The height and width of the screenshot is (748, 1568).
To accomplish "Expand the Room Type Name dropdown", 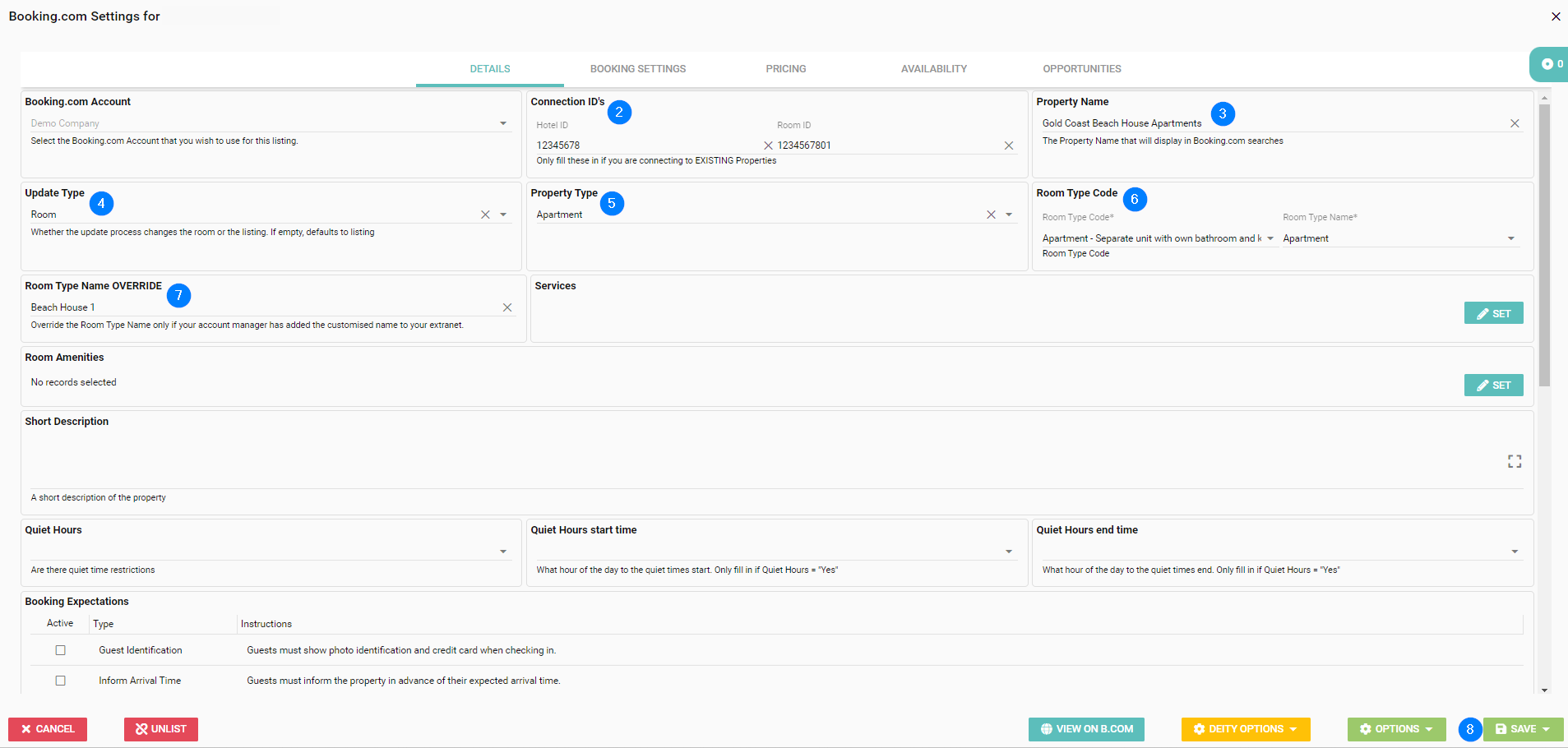I will tap(1510, 238).
